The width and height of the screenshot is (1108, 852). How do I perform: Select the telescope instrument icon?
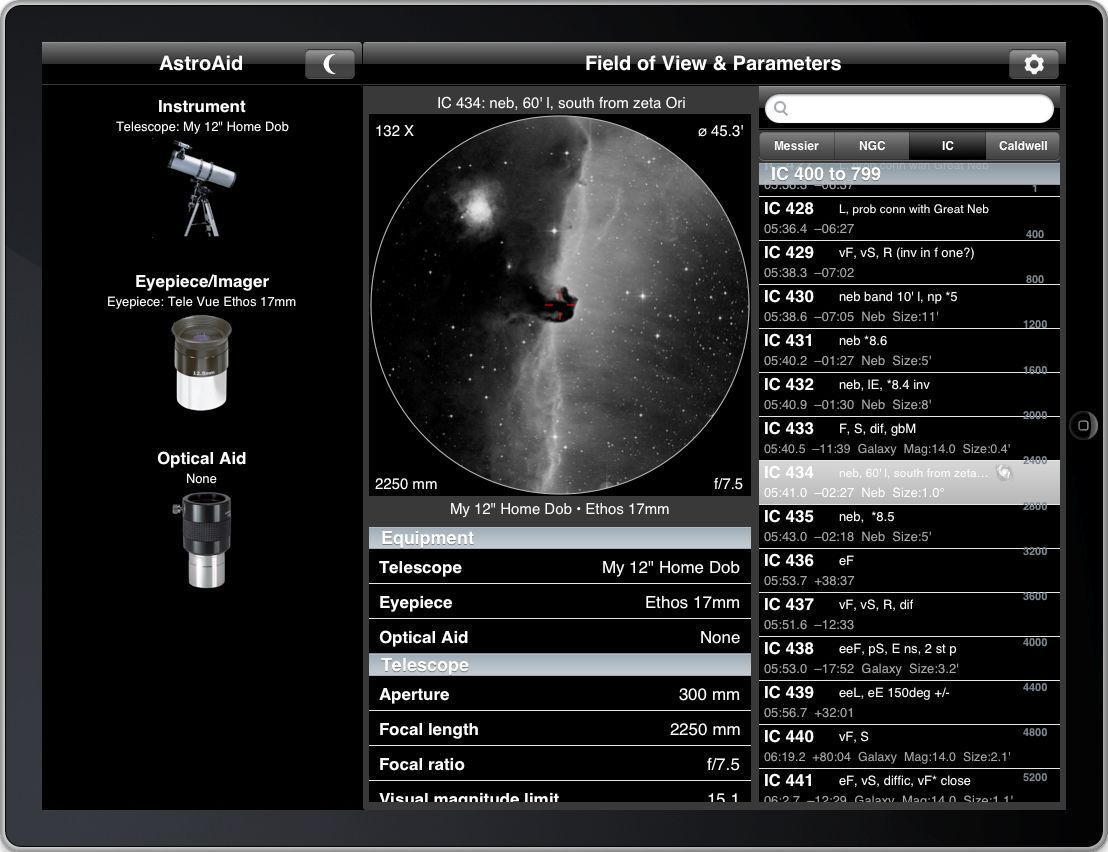click(x=201, y=188)
